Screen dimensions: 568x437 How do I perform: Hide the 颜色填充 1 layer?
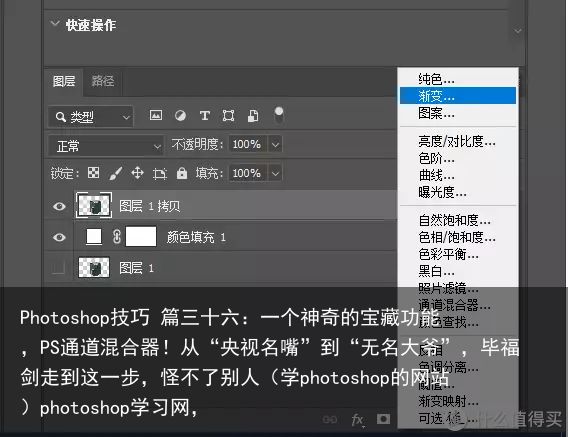point(59,237)
